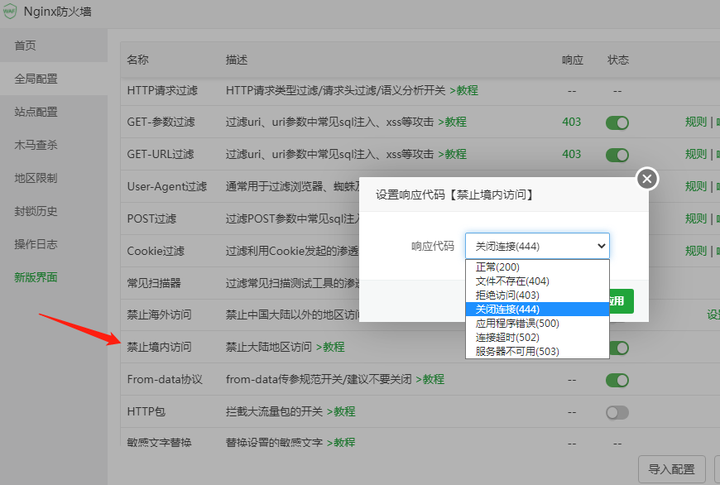
Task: Go to 木马查杀 sidebar item
Action: [x=36, y=145]
